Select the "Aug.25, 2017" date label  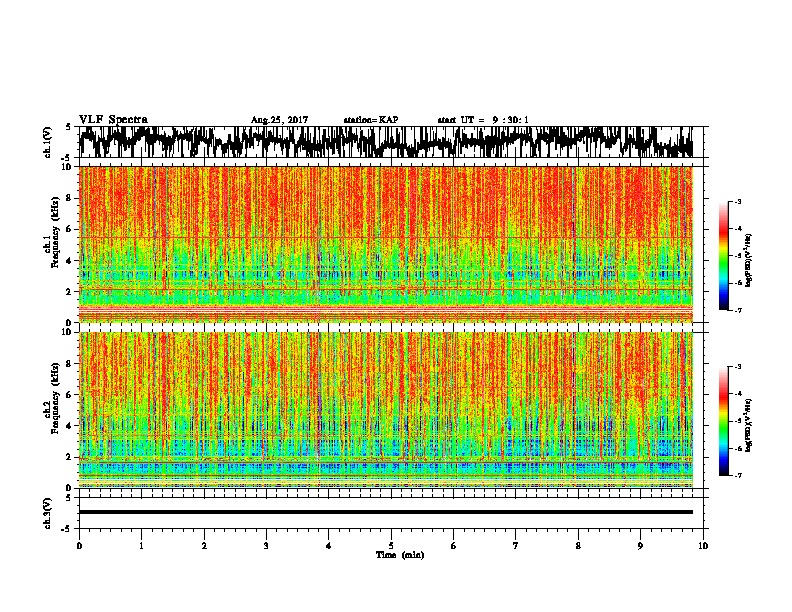click(x=279, y=120)
